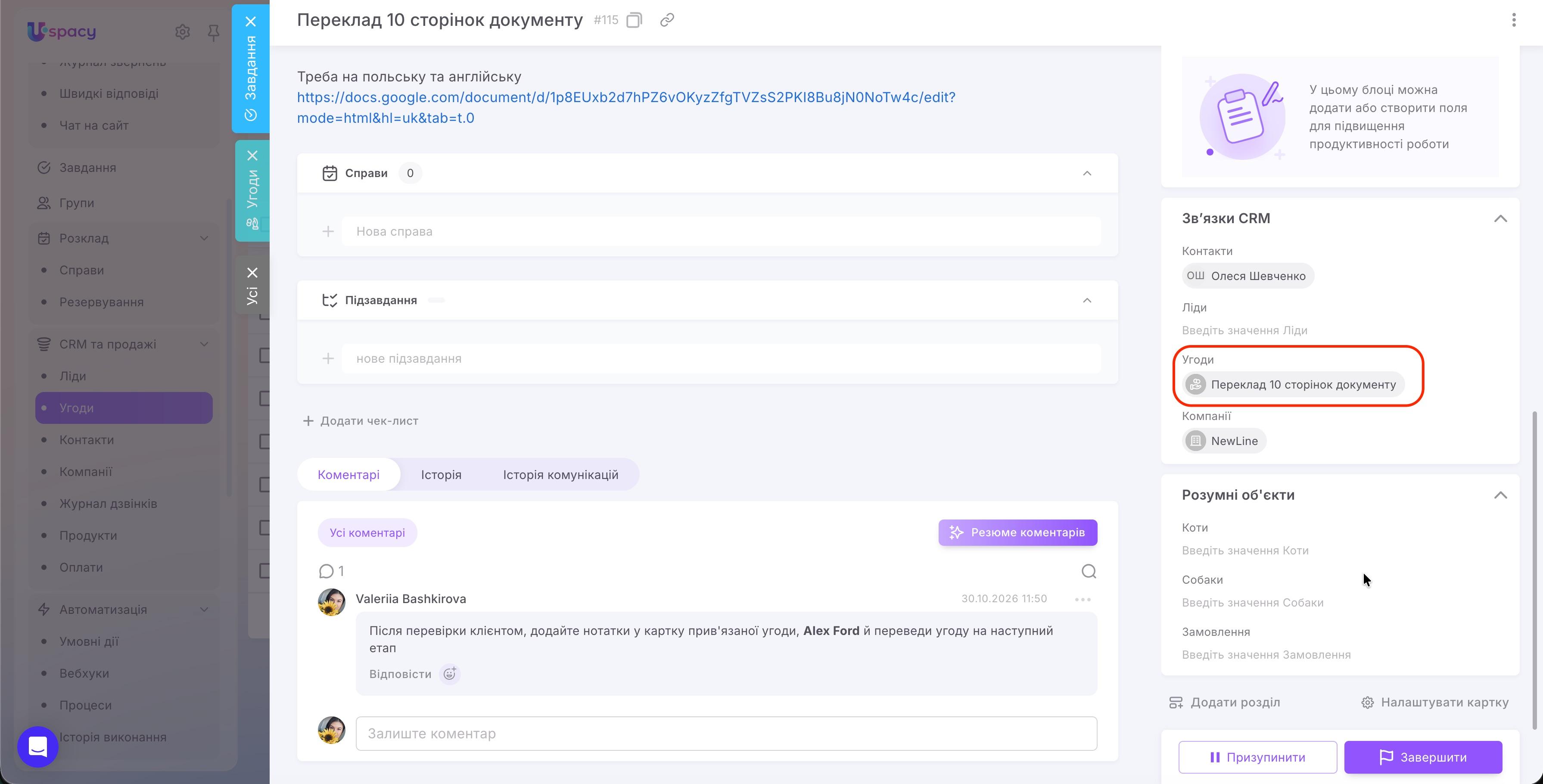Click the Uspacy logo

tap(61, 31)
